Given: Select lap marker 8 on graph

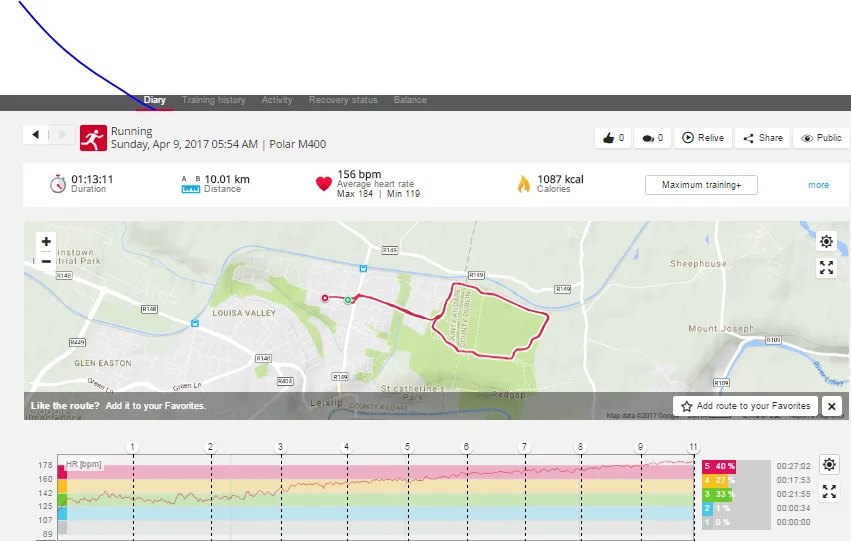Looking at the screenshot, I should [580, 447].
